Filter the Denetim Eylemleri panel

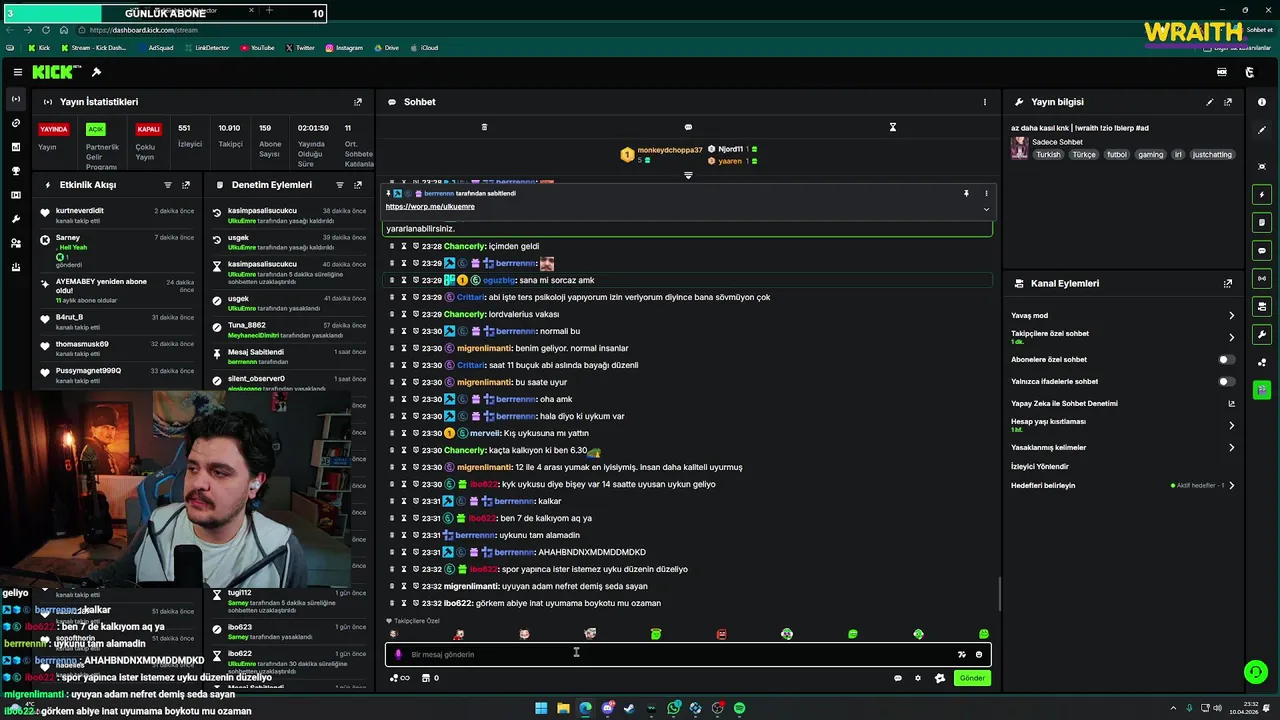pyautogui.click(x=340, y=185)
